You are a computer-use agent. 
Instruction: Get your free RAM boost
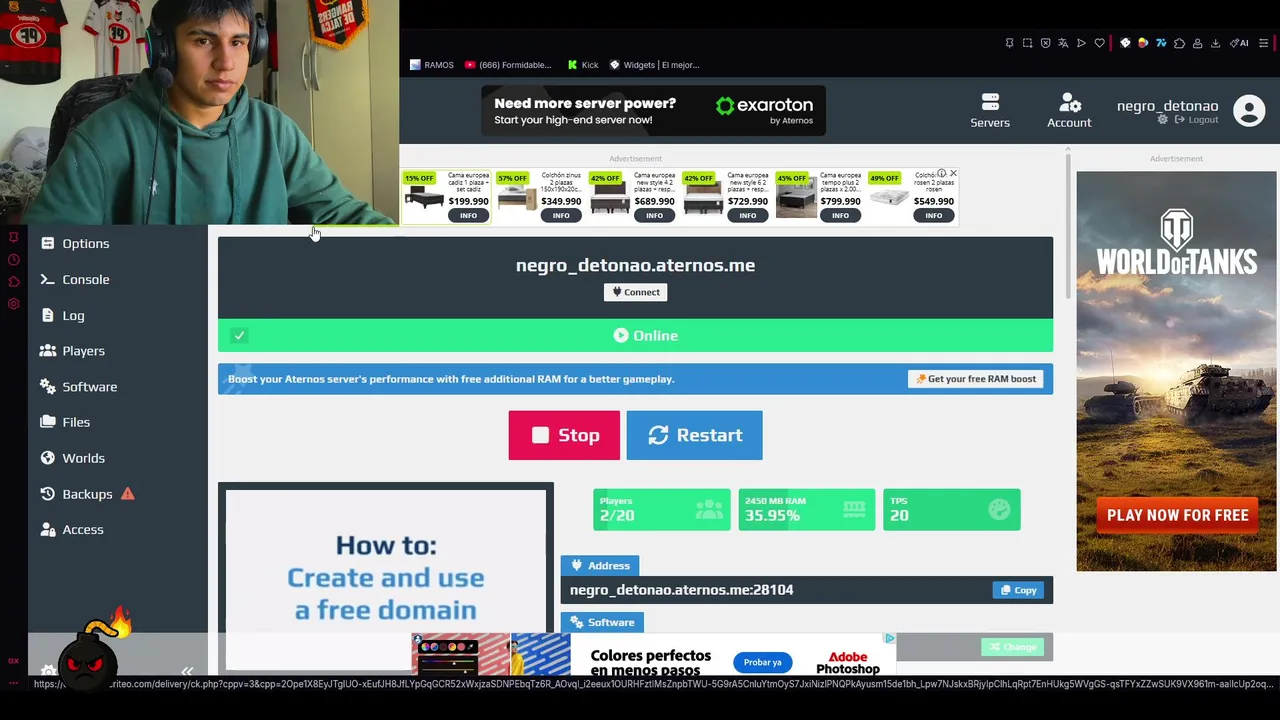pyautogui.click(x=976, y=379)
